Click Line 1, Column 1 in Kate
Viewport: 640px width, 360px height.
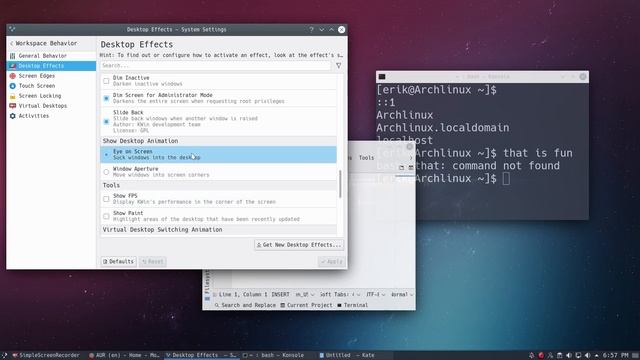point(243,294)
